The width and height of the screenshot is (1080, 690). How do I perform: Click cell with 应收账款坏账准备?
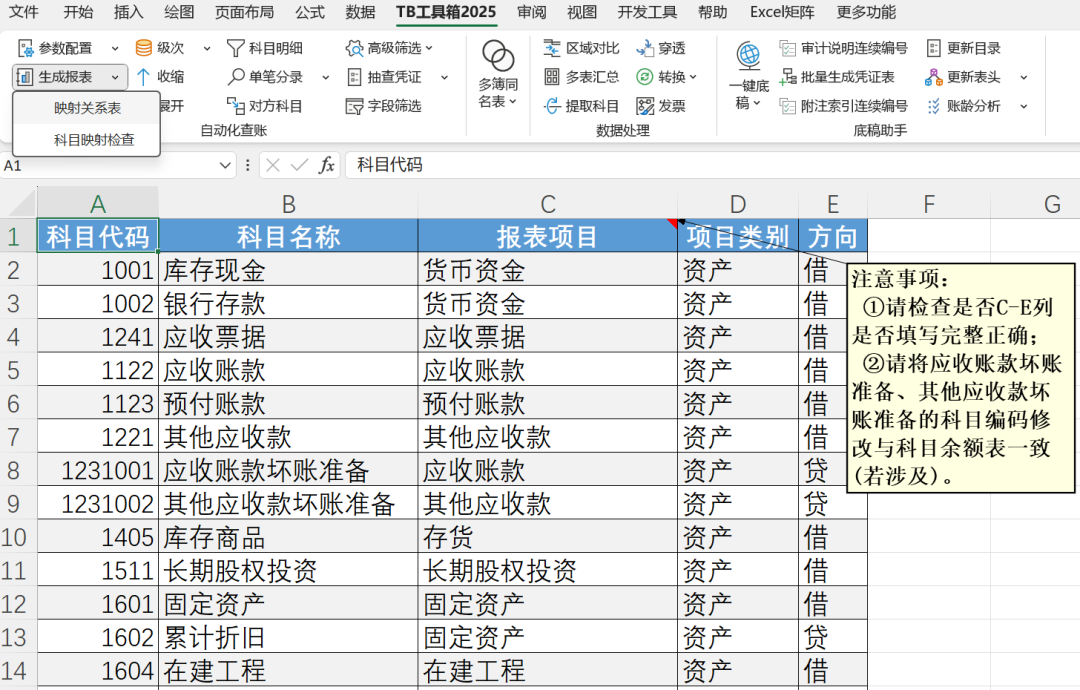pyautogui.click(x=289, y=471)
